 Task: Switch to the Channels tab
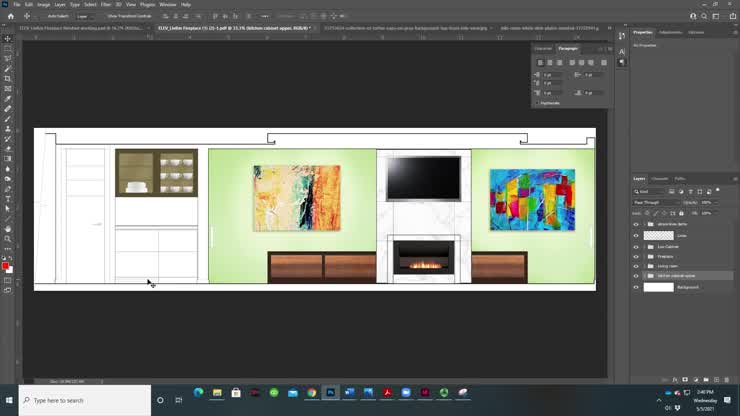coord(660,179)
